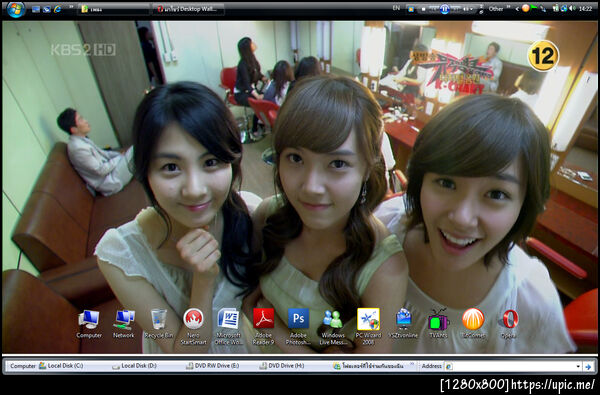Stop playback in Media Player taskbar toolbar
Screen dimensions: 600x395
click(x=423, y=9)
